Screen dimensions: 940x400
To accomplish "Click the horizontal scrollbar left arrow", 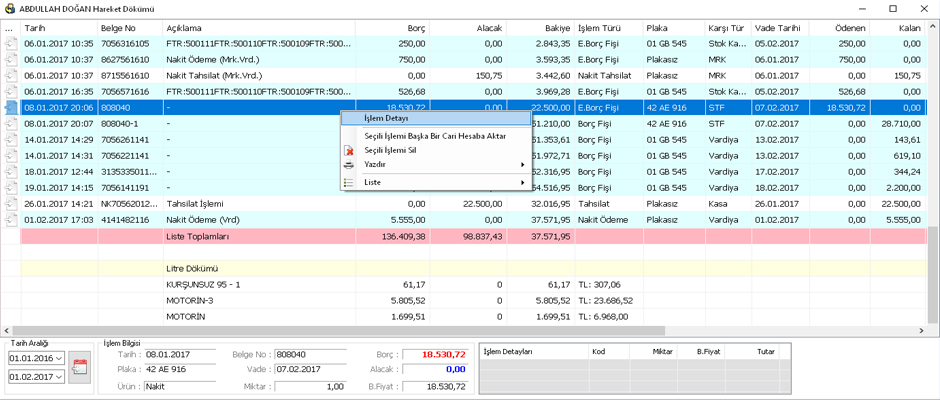I will coord(6,330).
